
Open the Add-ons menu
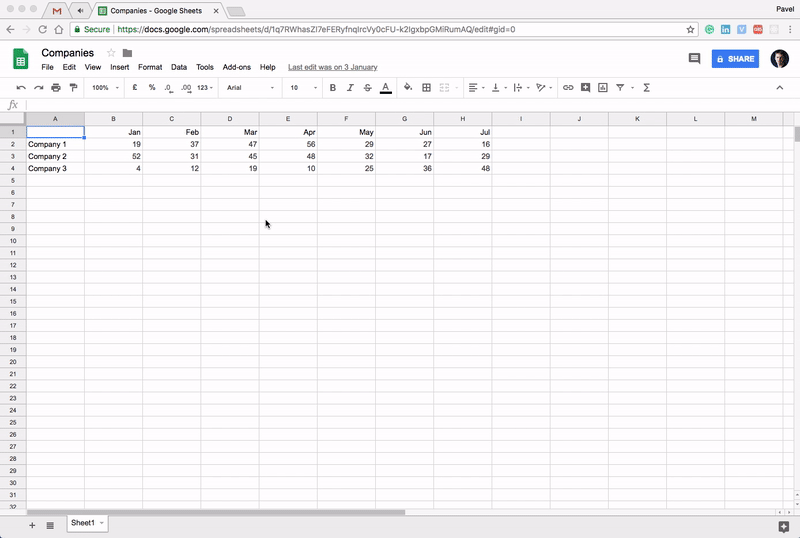[237, 67]
